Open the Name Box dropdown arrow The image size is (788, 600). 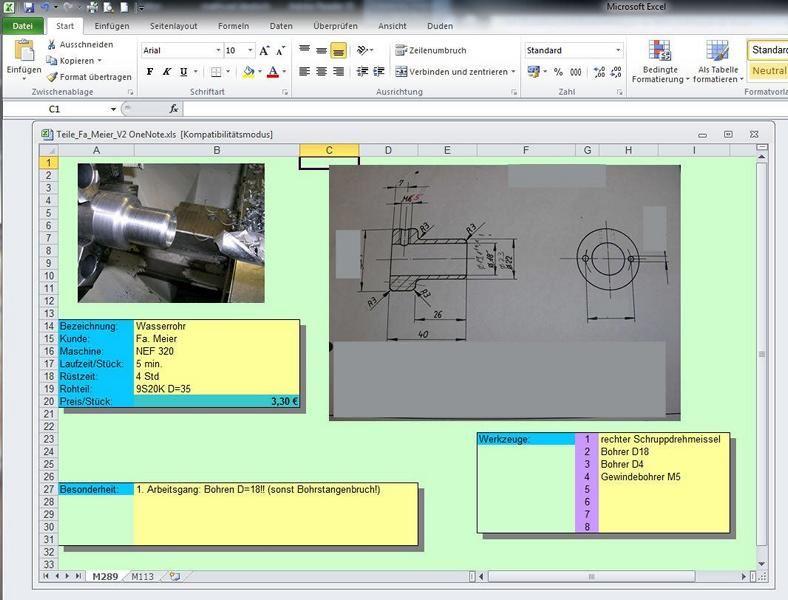click(x=114, y=109)
